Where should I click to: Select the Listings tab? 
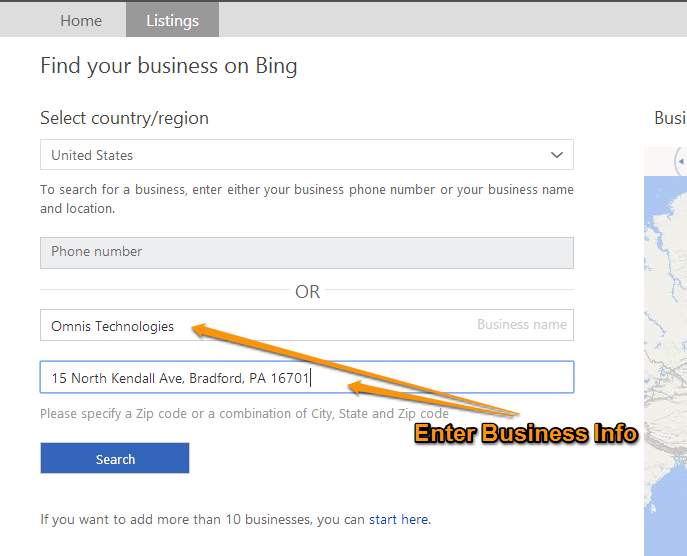pos(172,20)
